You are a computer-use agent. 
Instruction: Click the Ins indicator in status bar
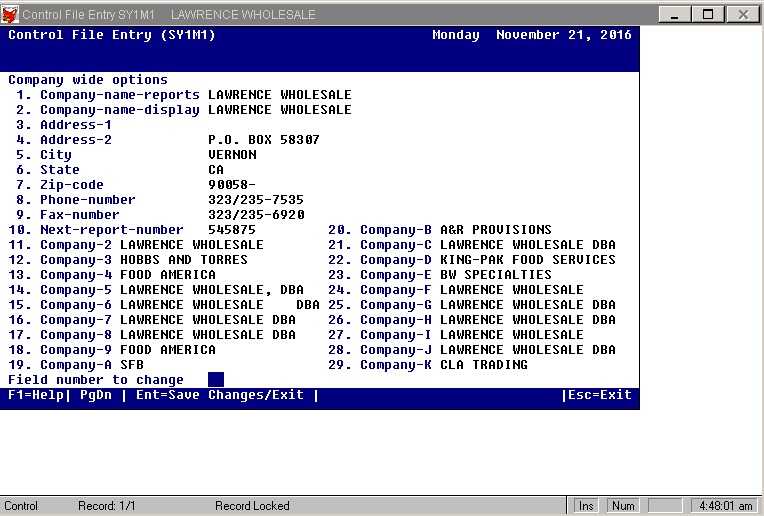coord(586,506)
